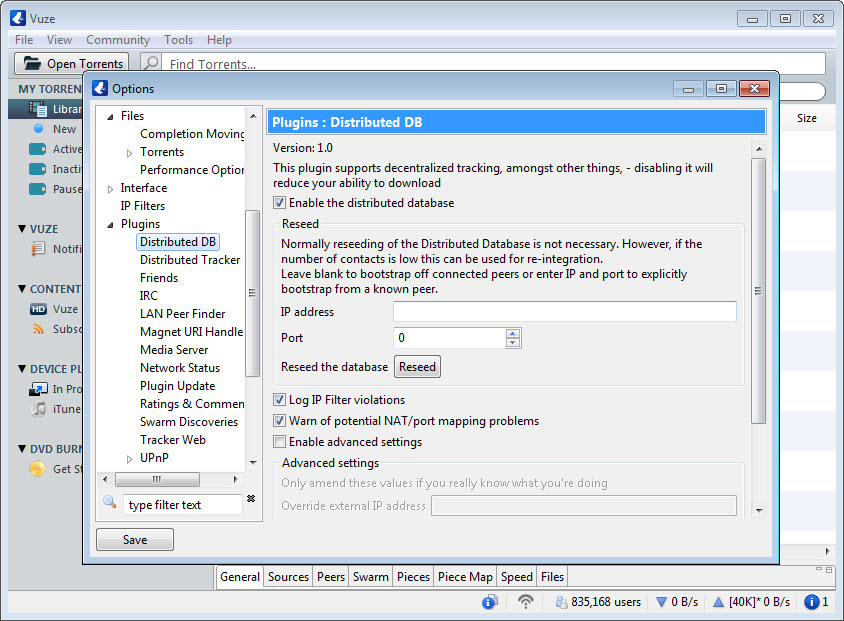Screen dimensions: 844x621
Task: Click the type filter text field
Action: coord(183,505)
